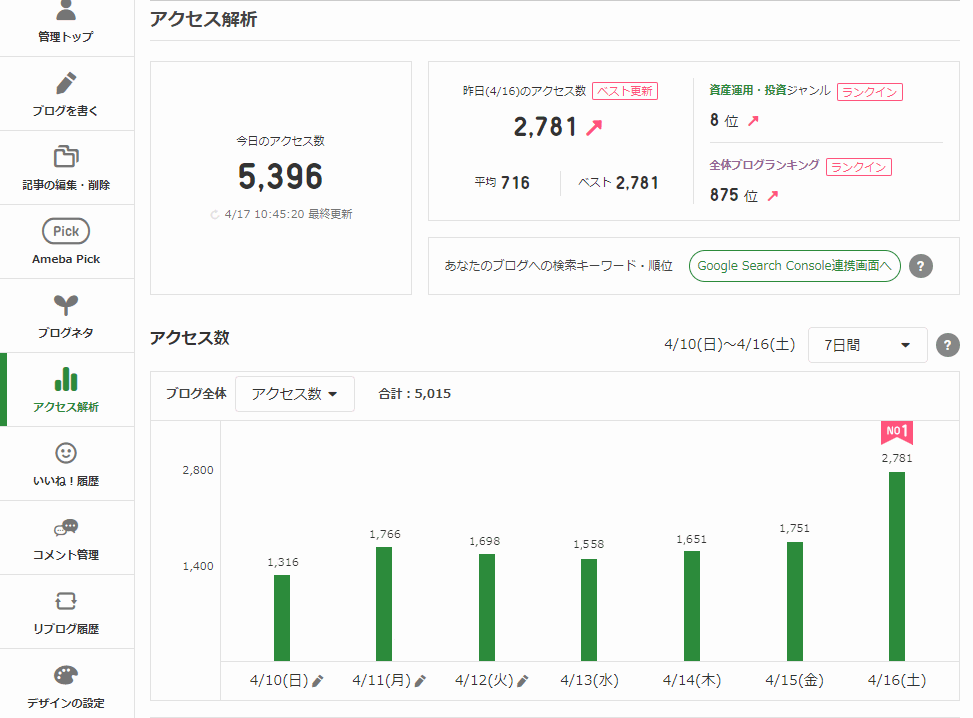973x718 pixels.
Task: Select リブログ履歴 menu label
Action: [x=66, y=629]
